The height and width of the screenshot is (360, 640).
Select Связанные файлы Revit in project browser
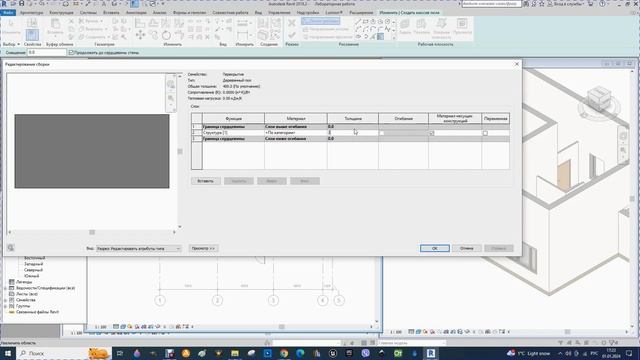[37, 312]
